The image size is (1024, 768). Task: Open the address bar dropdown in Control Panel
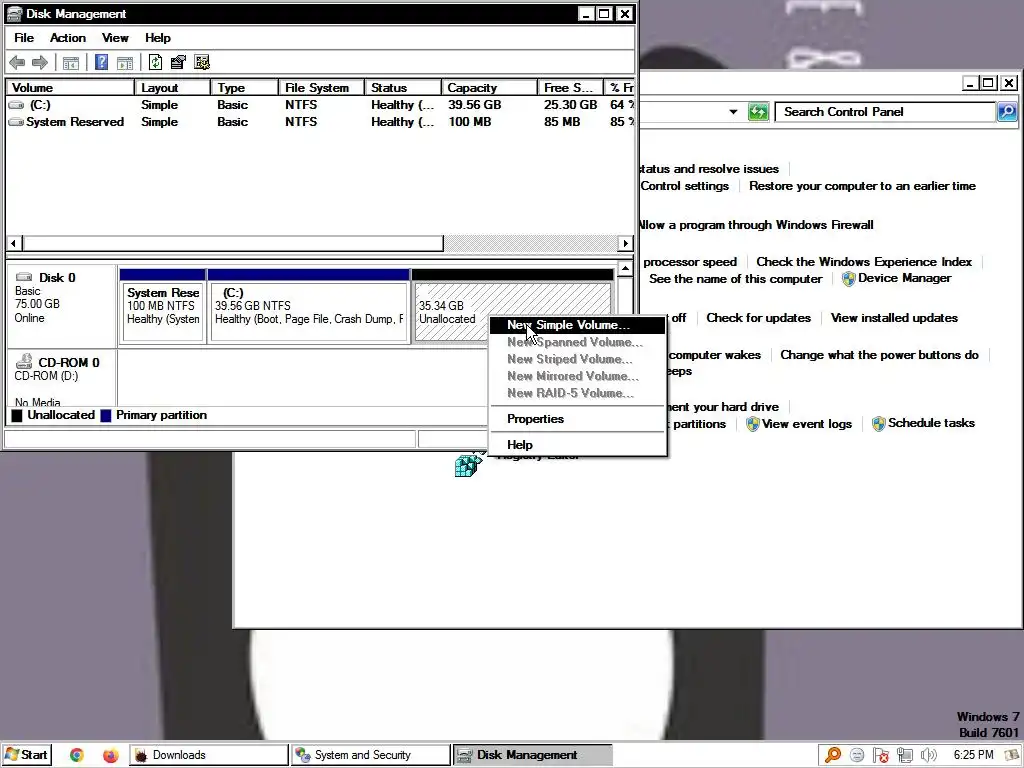[733, 112]
